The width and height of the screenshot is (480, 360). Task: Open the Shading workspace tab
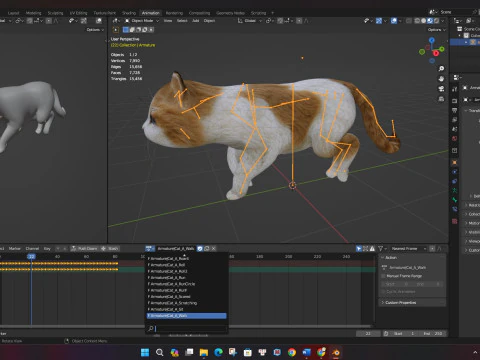pyautogui.click(x=129, y=13)
